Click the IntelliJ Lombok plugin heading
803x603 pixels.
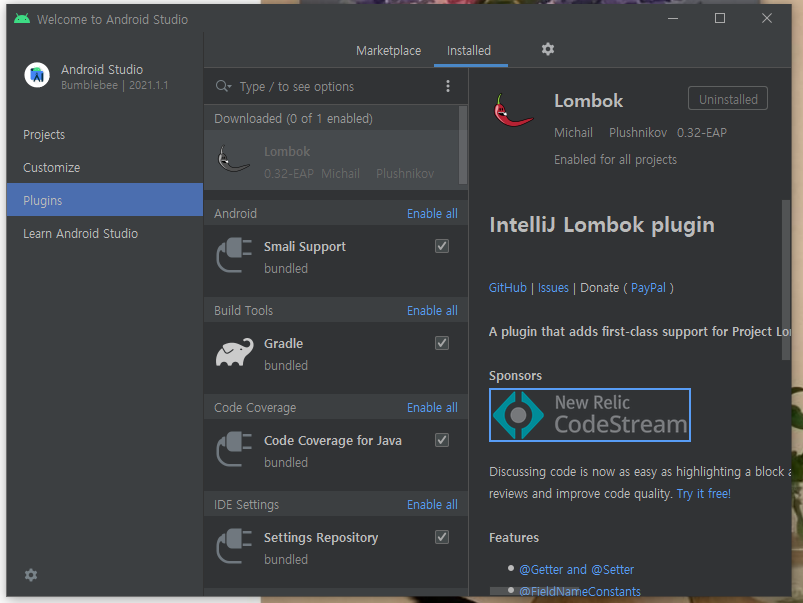point(602,225)
